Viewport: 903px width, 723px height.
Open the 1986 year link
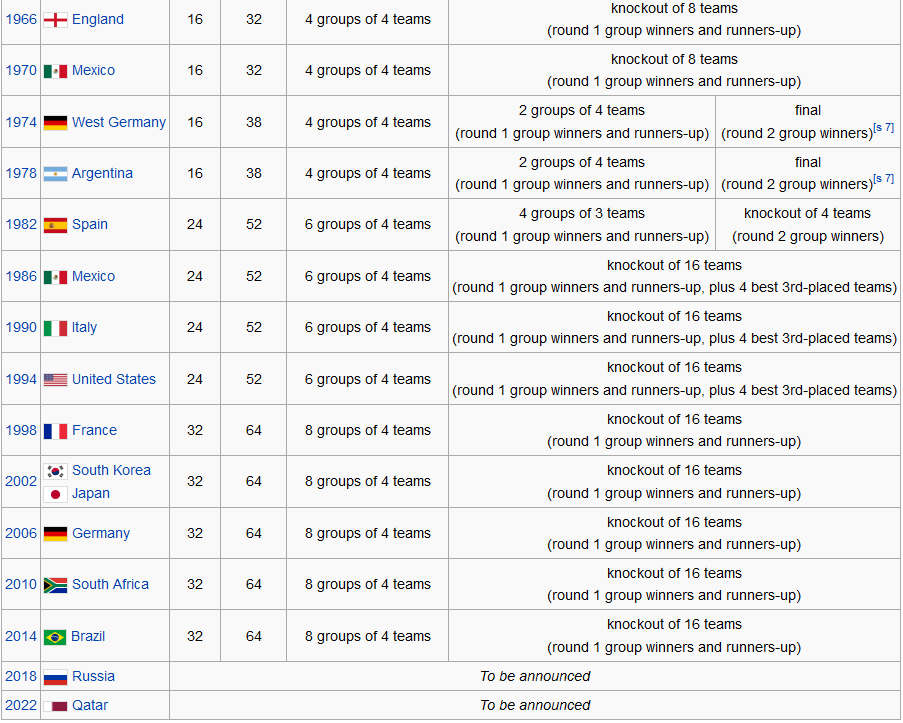click(21, 276)
